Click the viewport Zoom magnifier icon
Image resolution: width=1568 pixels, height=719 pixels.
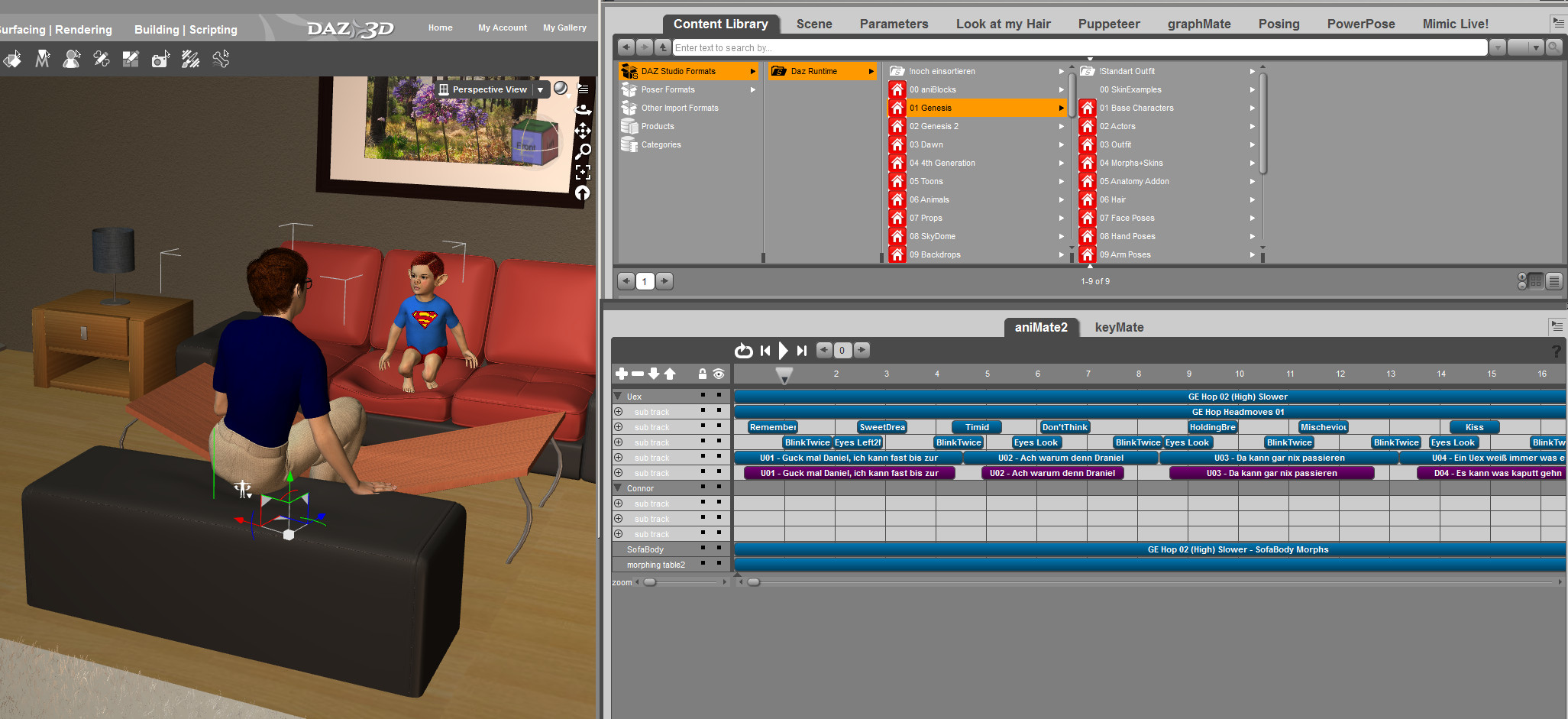(583, 151)
